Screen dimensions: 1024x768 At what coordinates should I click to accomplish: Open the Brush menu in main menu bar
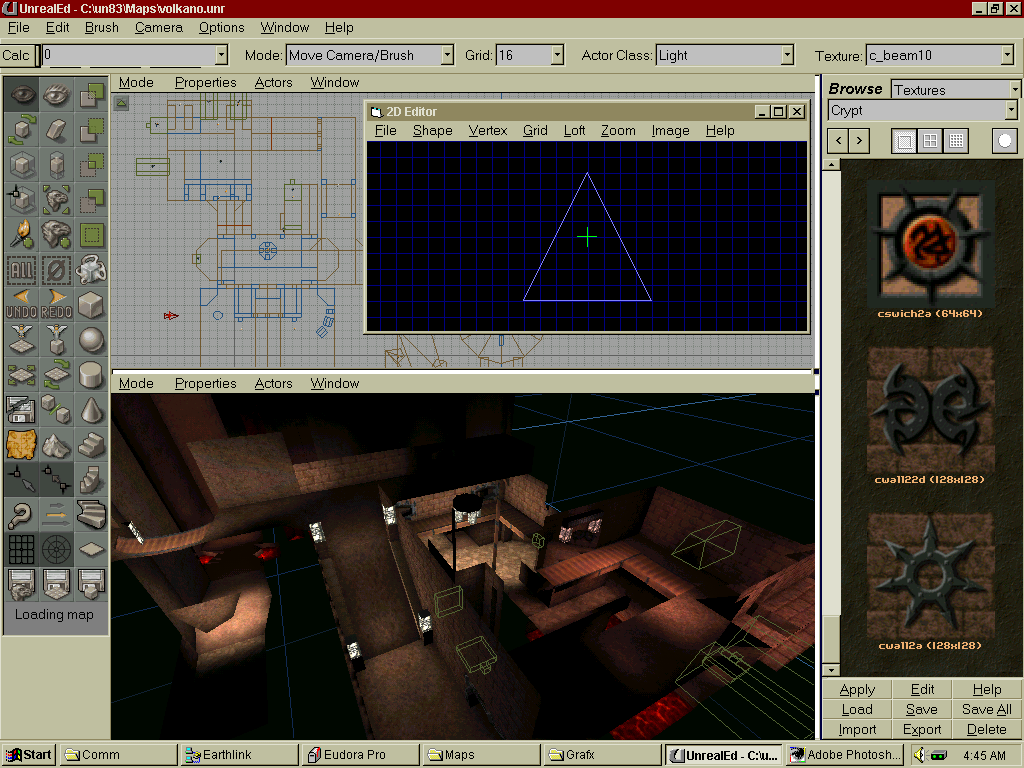[x=101, y=27]
